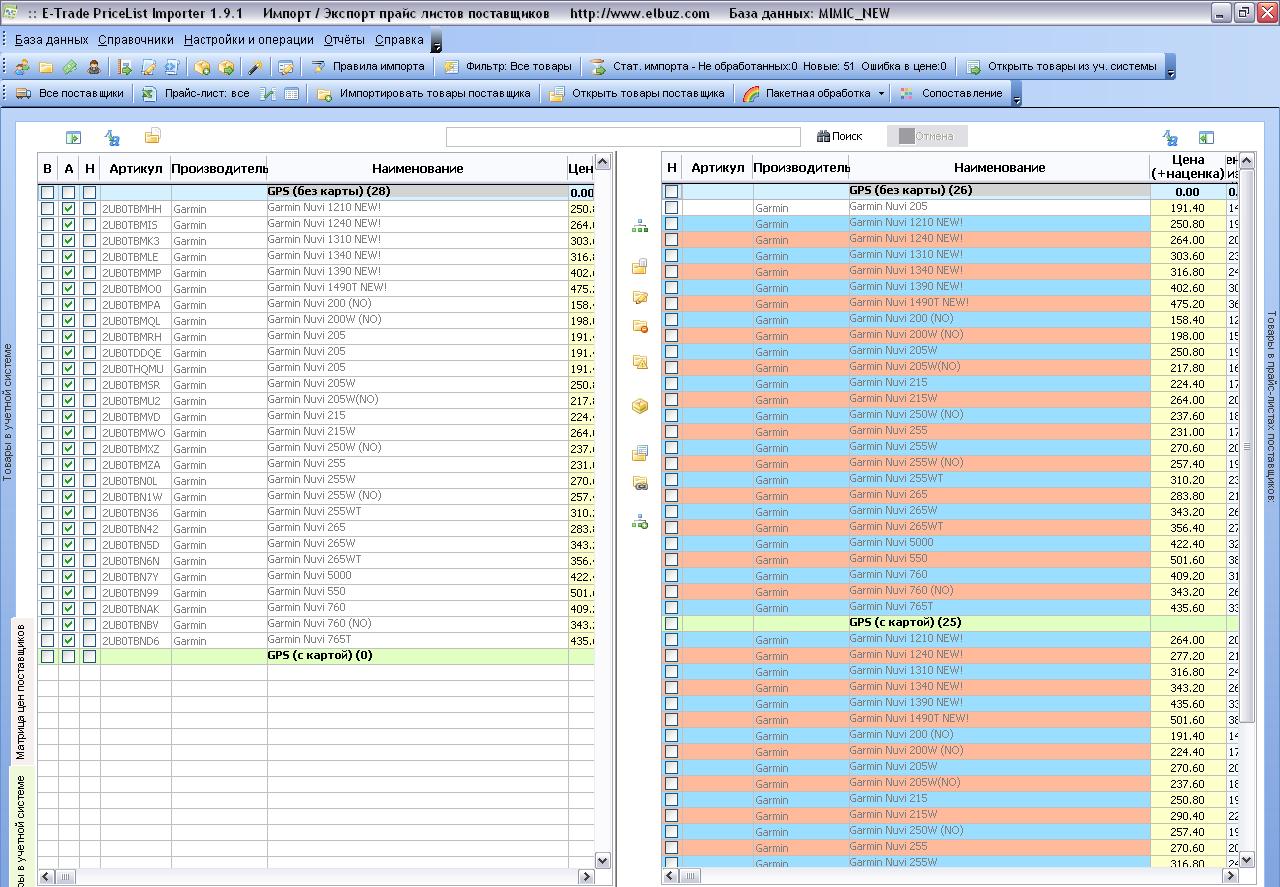Screen dimensions: 1280x887
Task: Uncheck column A for Garmin Nuvi 1210 NEW! in left table
Action: [68, 209]
